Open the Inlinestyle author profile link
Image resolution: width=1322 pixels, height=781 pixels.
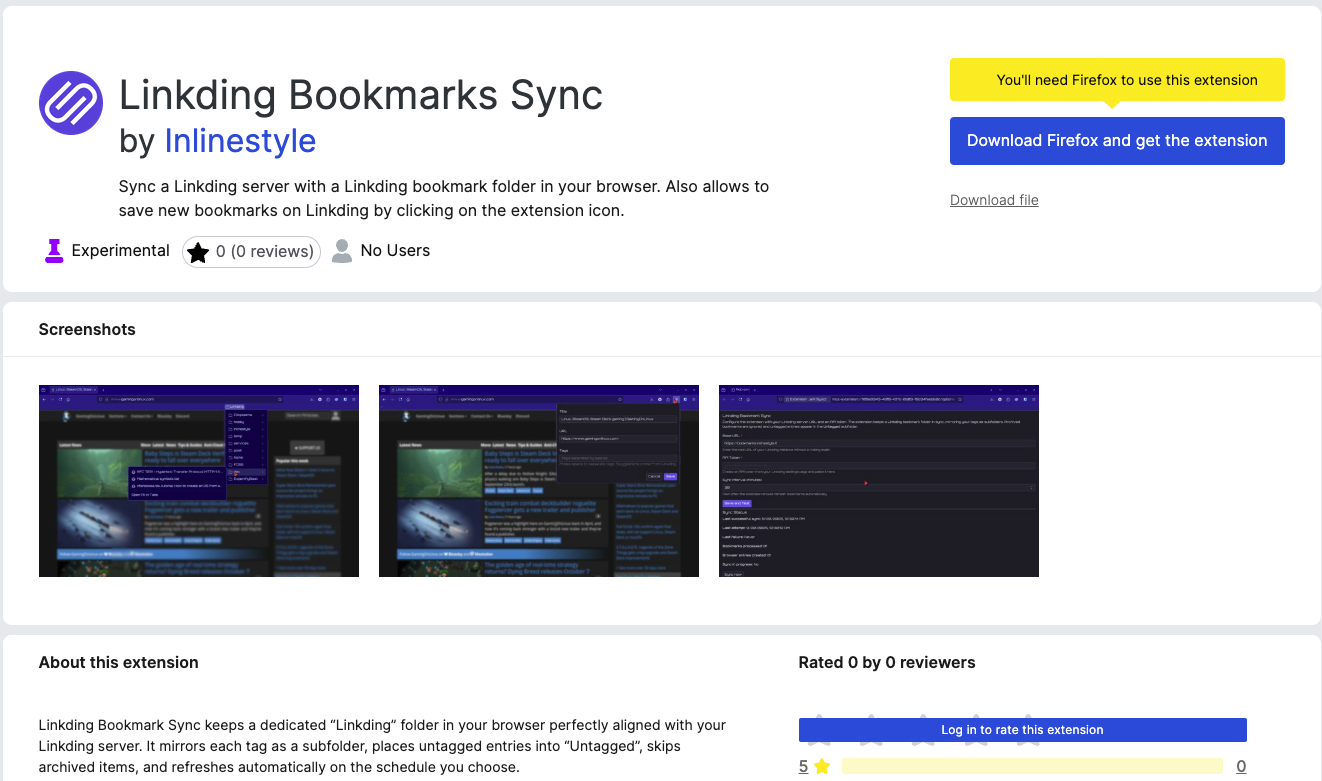click(x=240, y=141)
